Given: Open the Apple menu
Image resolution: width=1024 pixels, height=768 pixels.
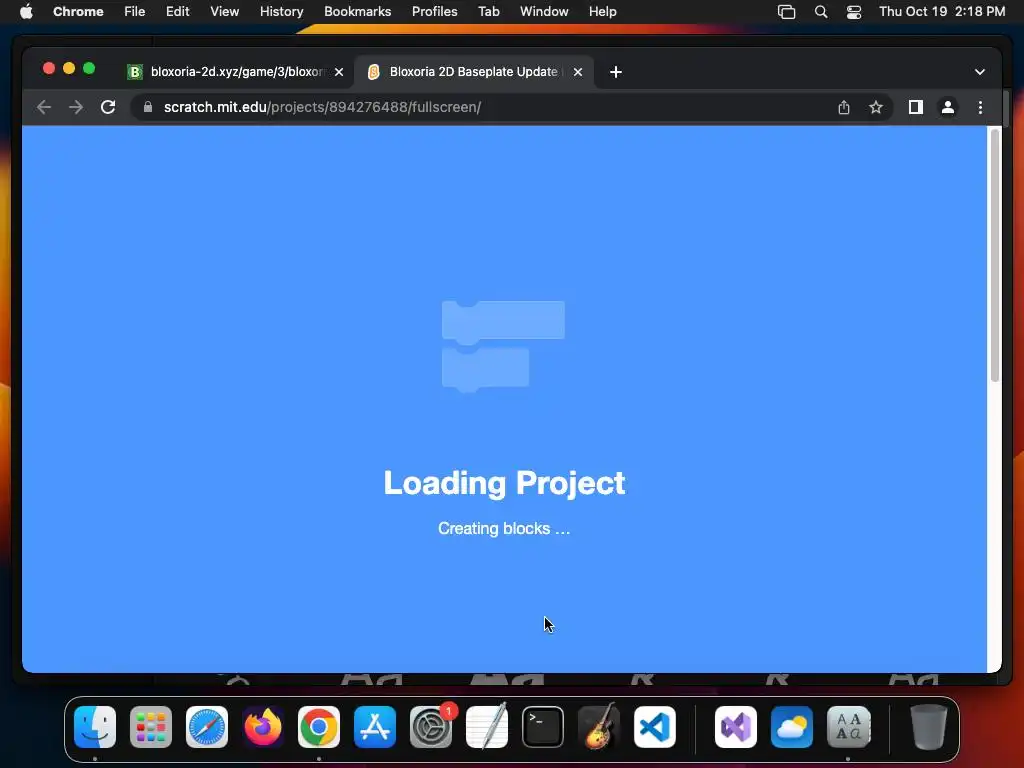Looking at the screenshot, I should pos(26,12).
